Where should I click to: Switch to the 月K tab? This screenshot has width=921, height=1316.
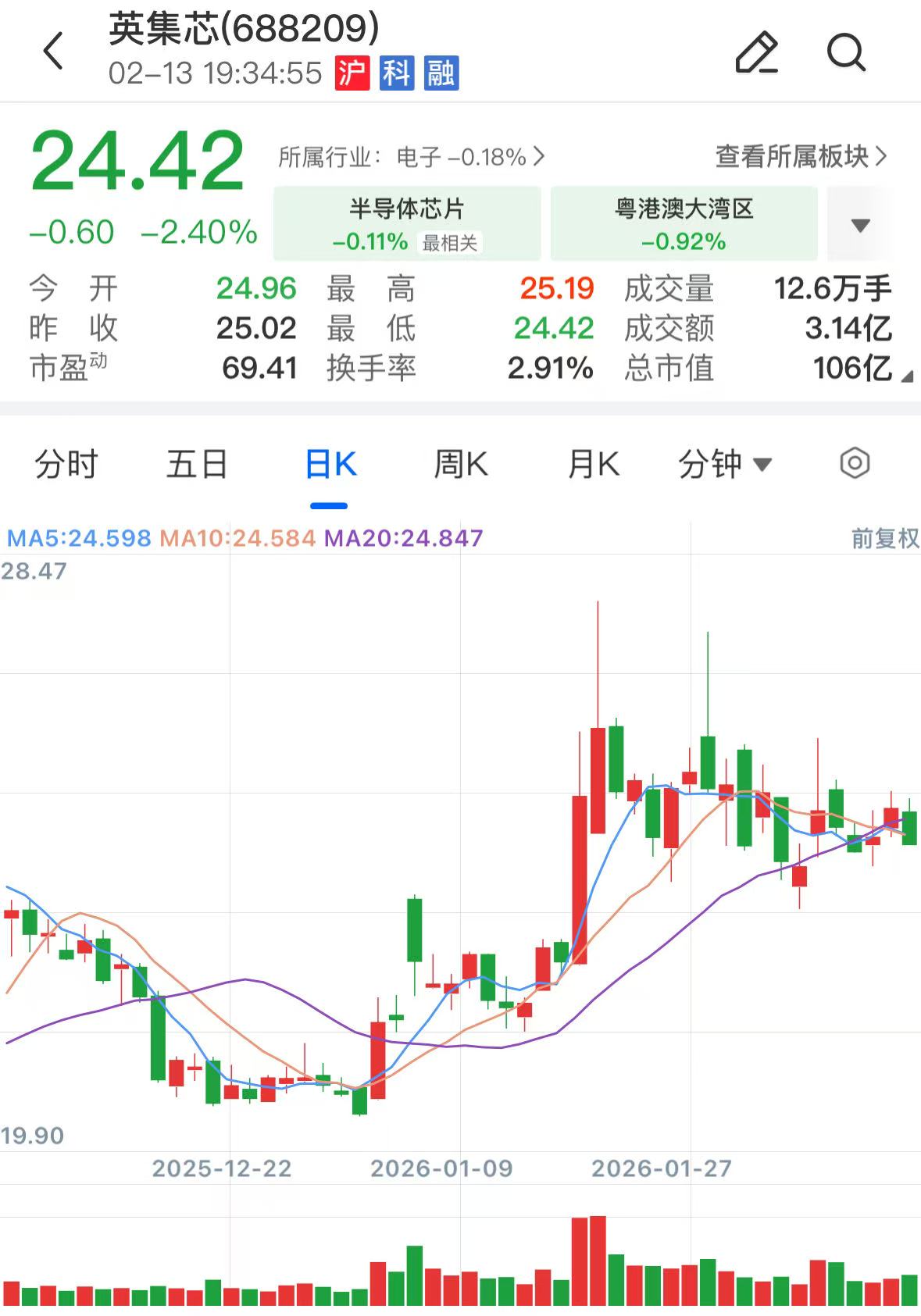pyautogui.click(x=593, y=464)
